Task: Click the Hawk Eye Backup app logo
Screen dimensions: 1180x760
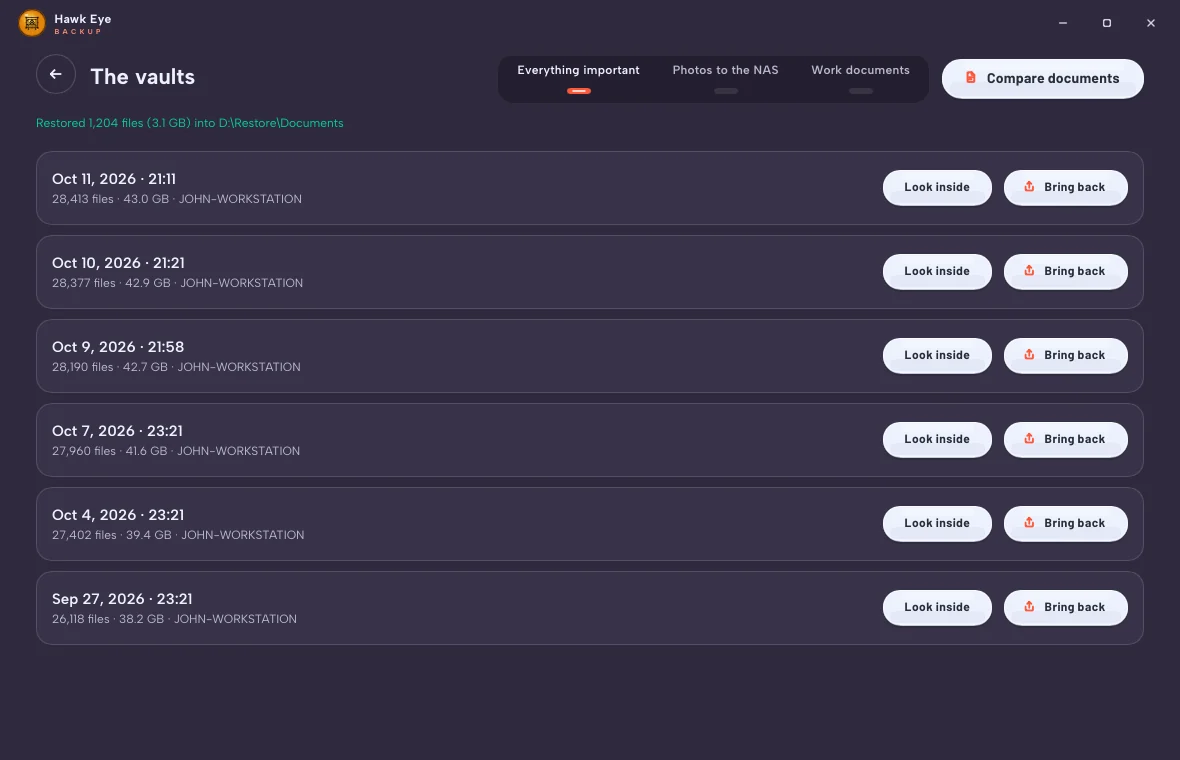Action: pos(32,23)
